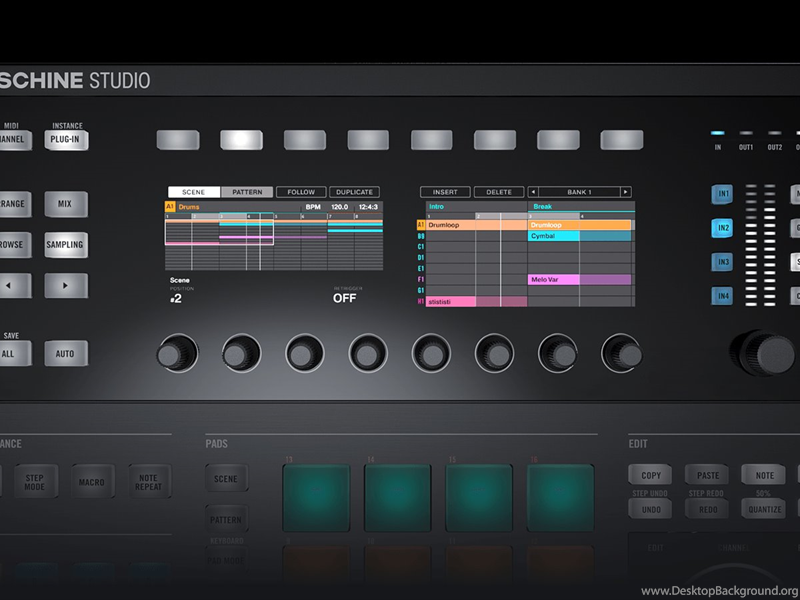Choose INSERT on the right display
The height and width of the screenshot is (600, 800).
(445, 192)
